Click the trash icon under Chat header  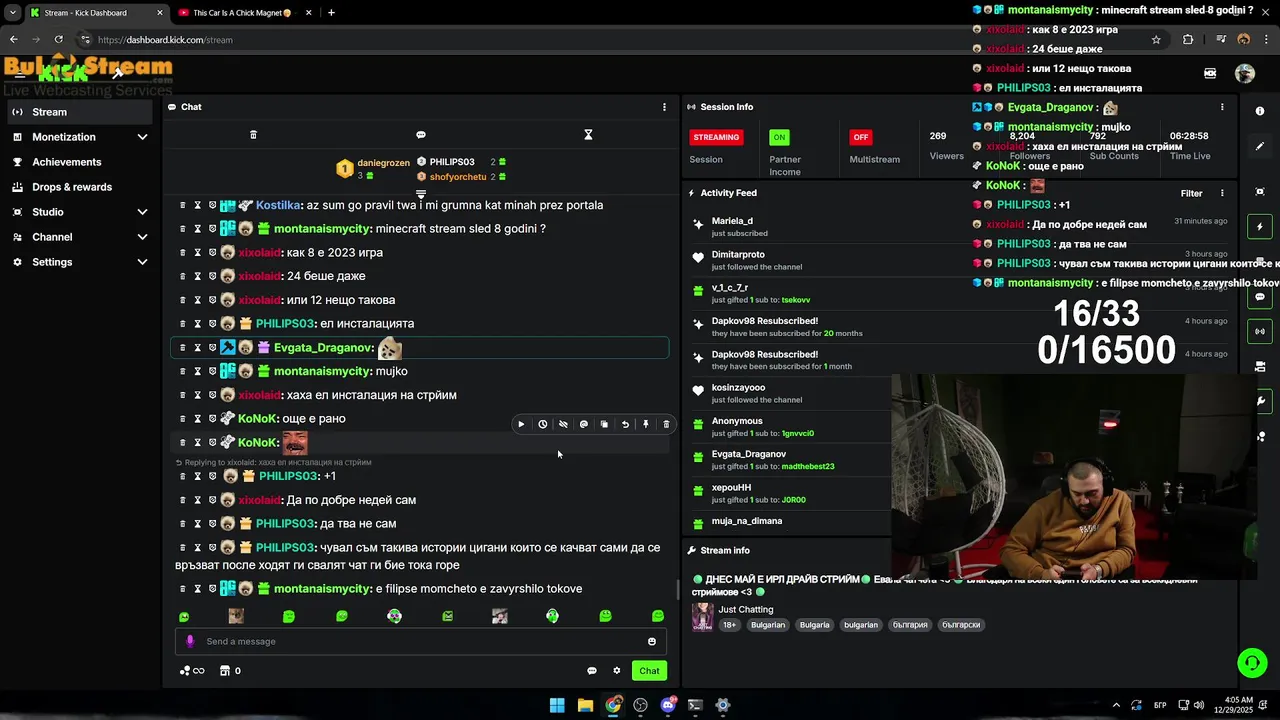(x=253, y=135)
